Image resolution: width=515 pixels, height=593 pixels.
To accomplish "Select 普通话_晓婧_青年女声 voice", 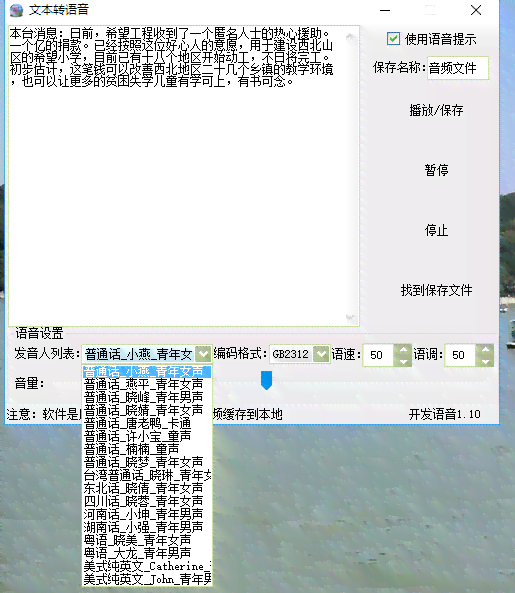I will click(147, 410).
